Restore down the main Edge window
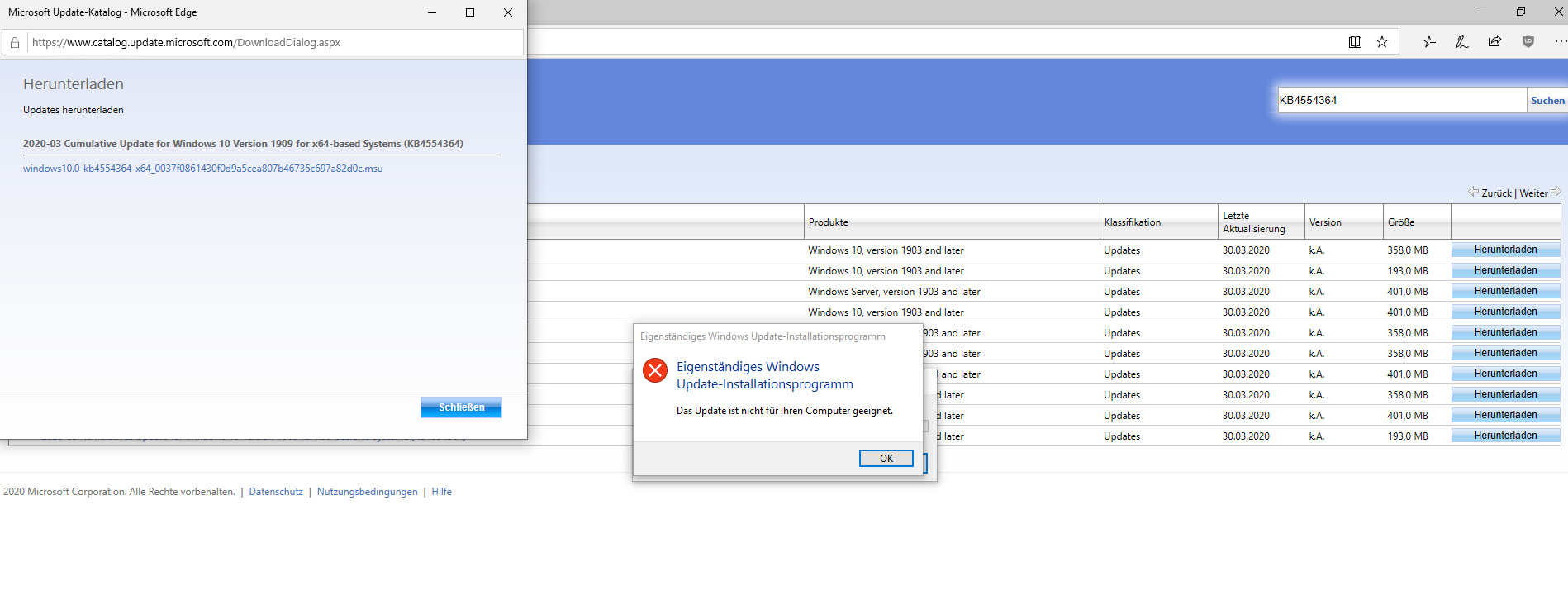Image resolution: width=1568 pixels, height=605 pixels. tap(1521, 12)
